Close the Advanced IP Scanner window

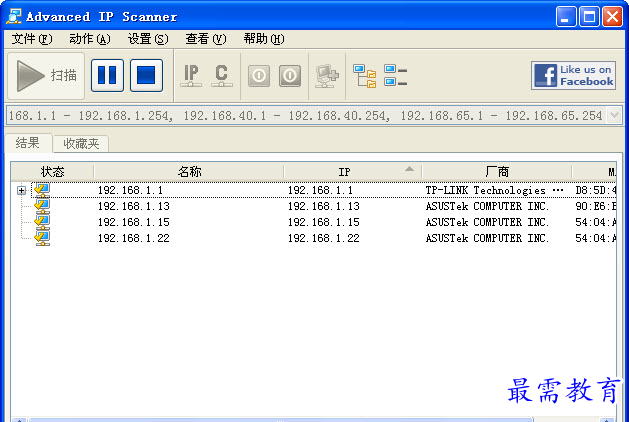tap(613, 17)
